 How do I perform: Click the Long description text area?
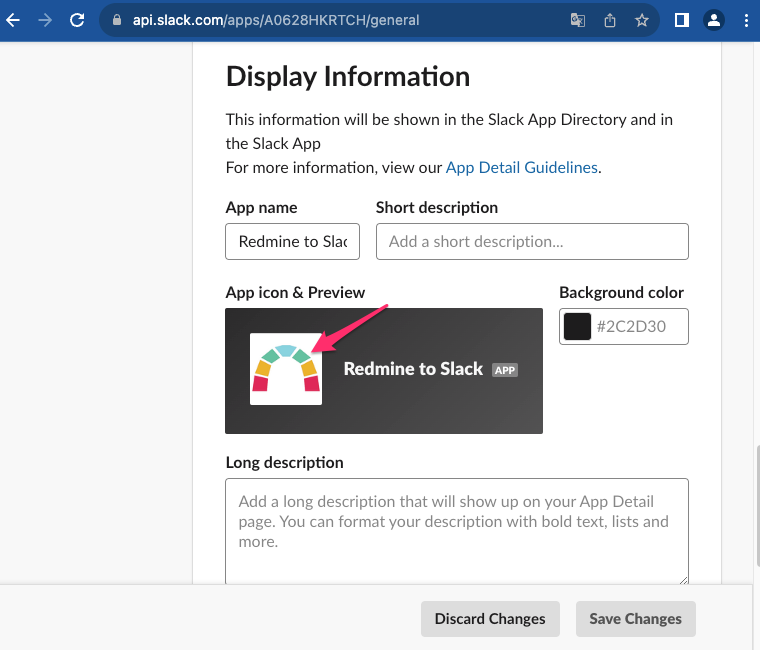click(457, 531)
